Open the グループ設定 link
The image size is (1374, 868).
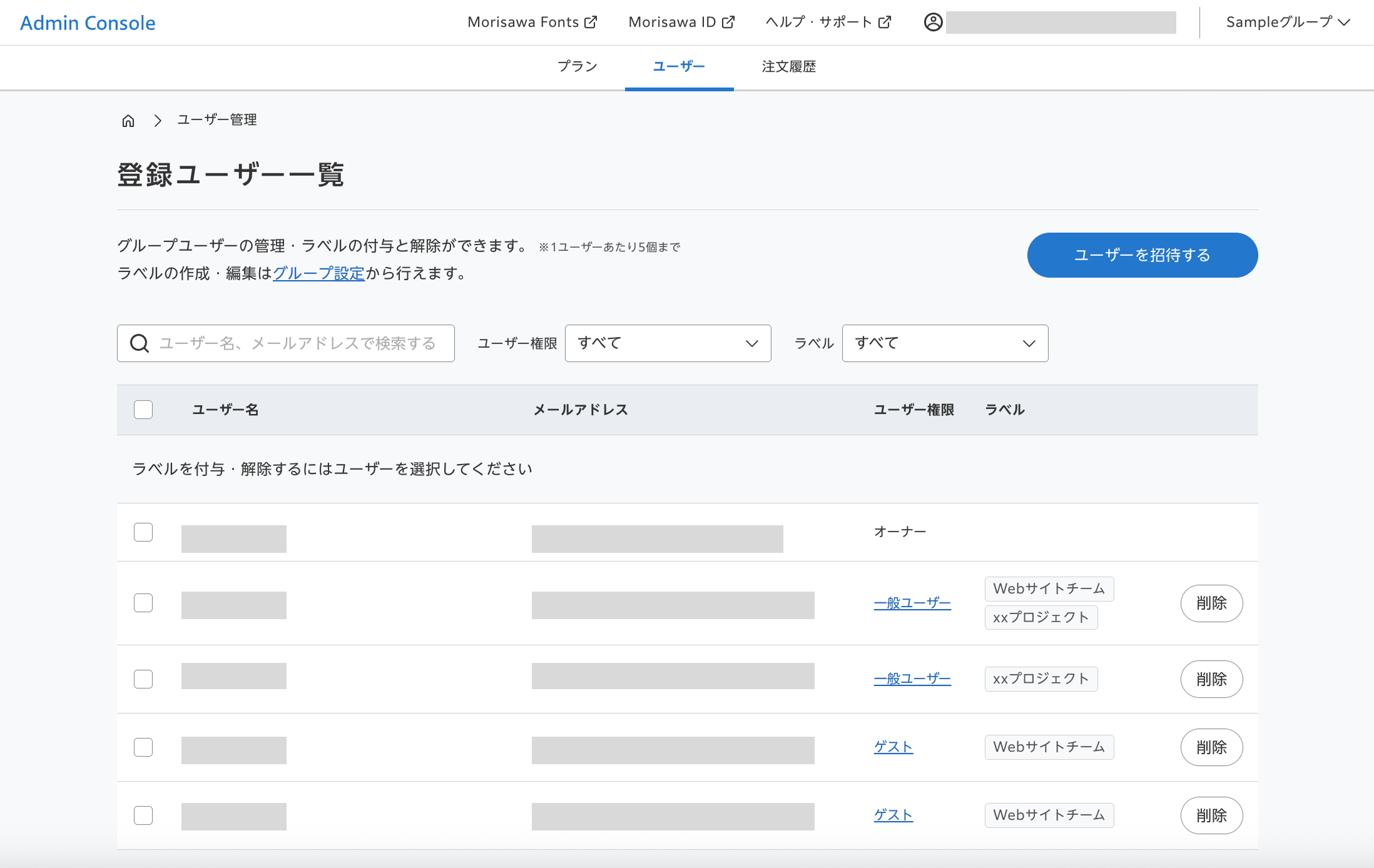pyautogui.click(x=318, y=273)
